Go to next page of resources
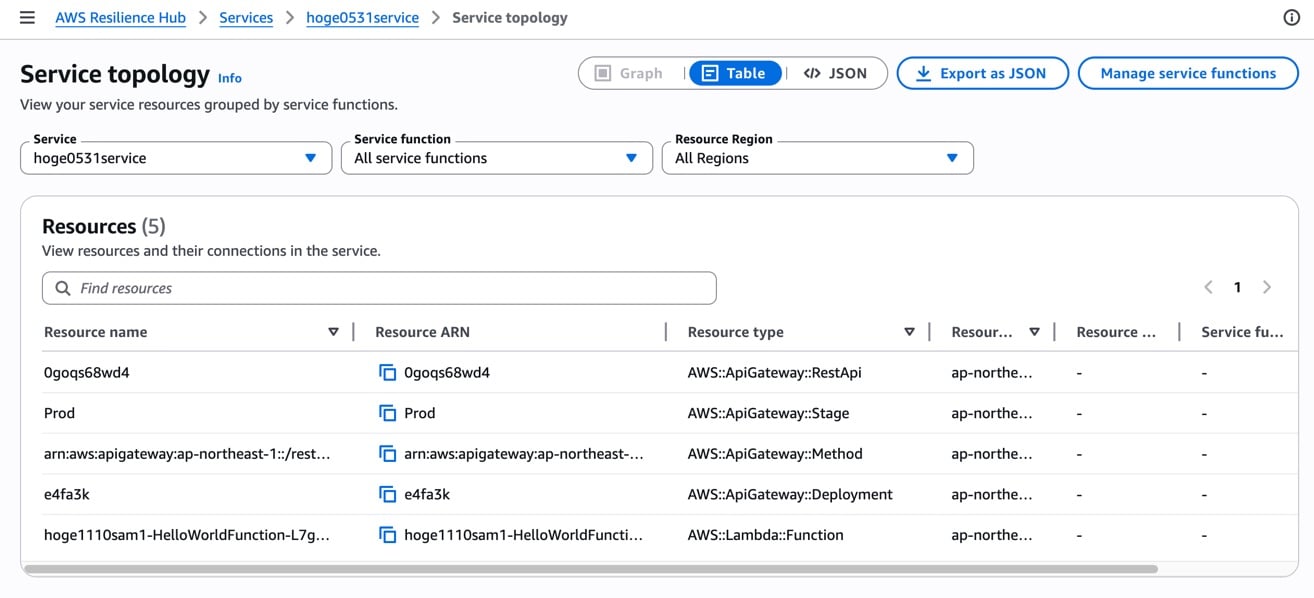This screenshot has width=1314, height=598. coord(1267,287)
